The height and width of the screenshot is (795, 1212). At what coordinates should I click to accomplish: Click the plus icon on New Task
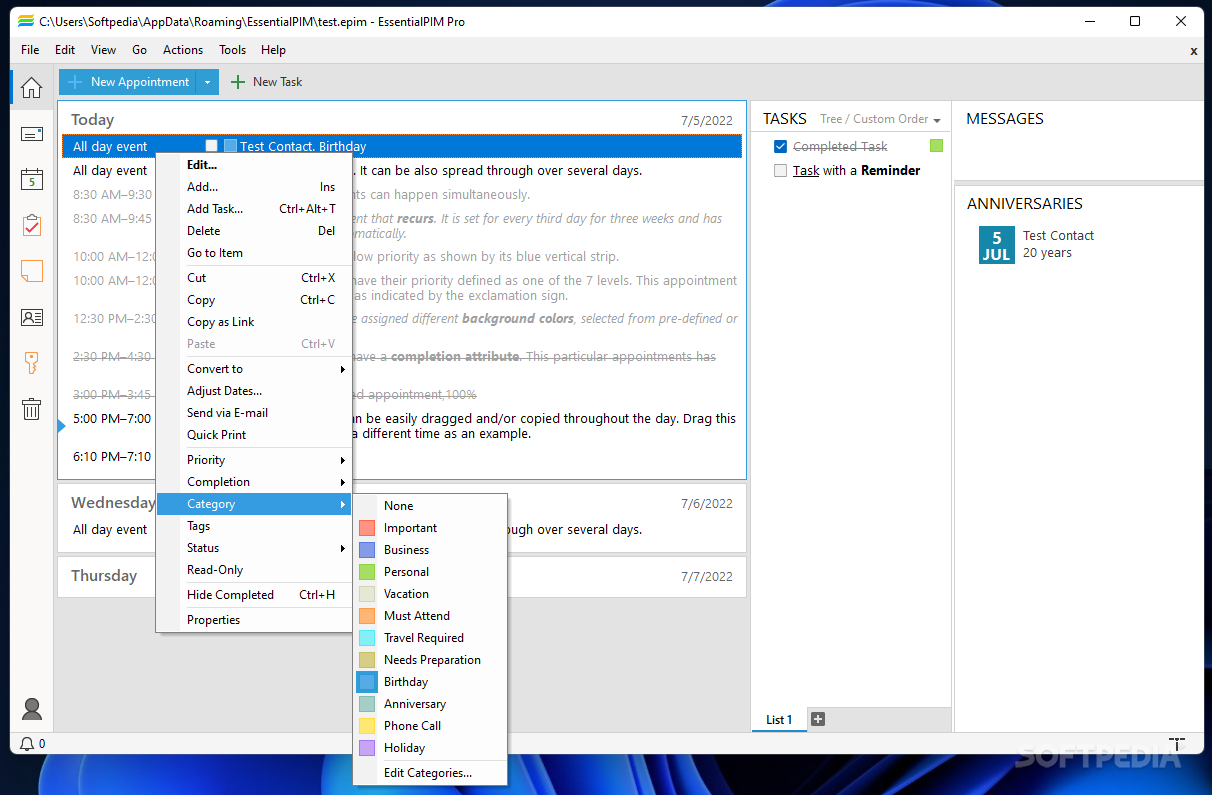click(x=237, y=82)
